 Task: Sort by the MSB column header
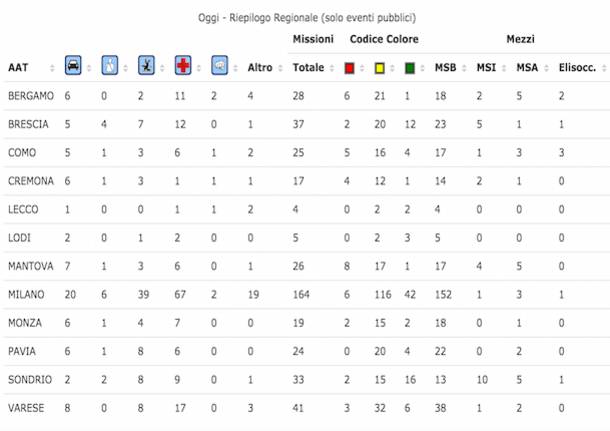click(445, 68)
